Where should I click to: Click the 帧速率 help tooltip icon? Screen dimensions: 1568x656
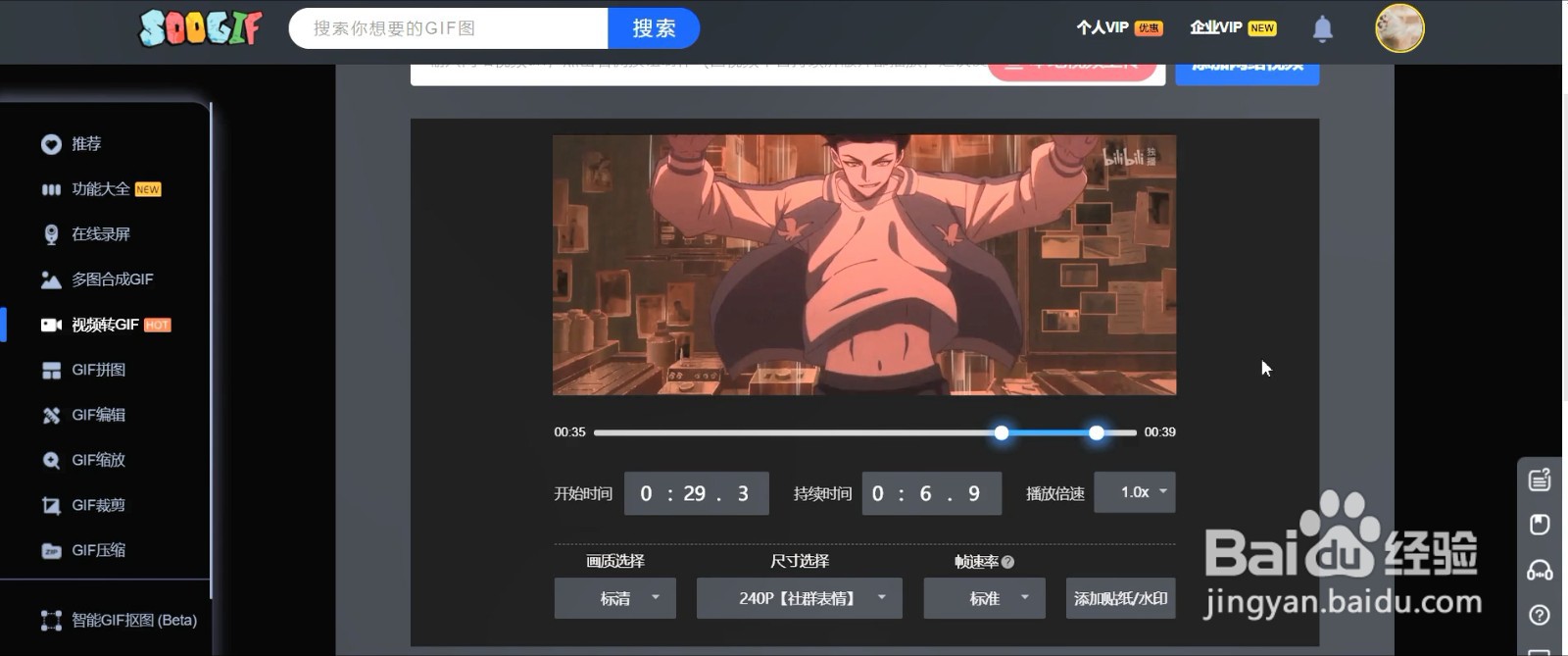(1008, 562)
